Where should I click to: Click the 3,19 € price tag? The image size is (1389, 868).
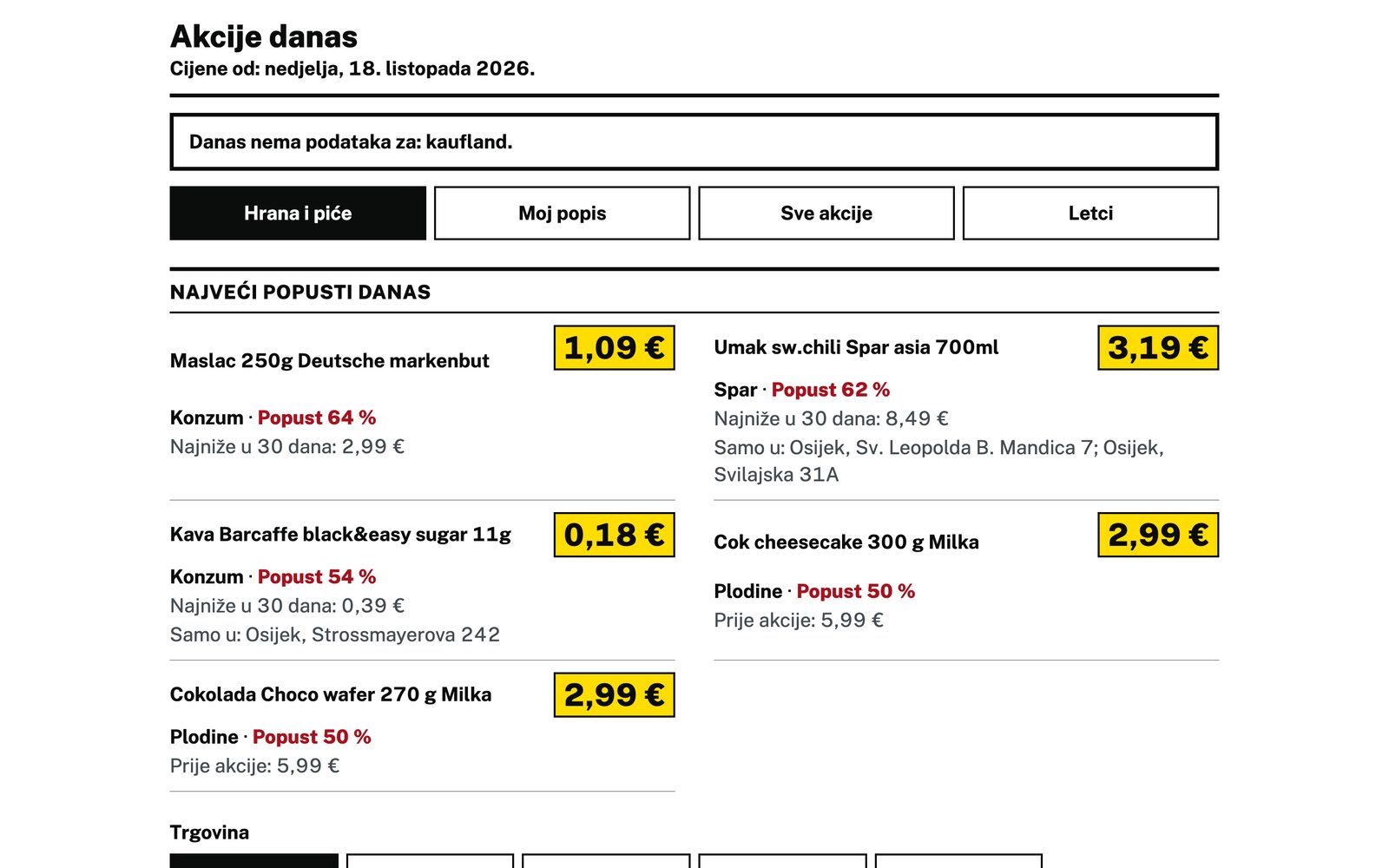point(1158,348)
